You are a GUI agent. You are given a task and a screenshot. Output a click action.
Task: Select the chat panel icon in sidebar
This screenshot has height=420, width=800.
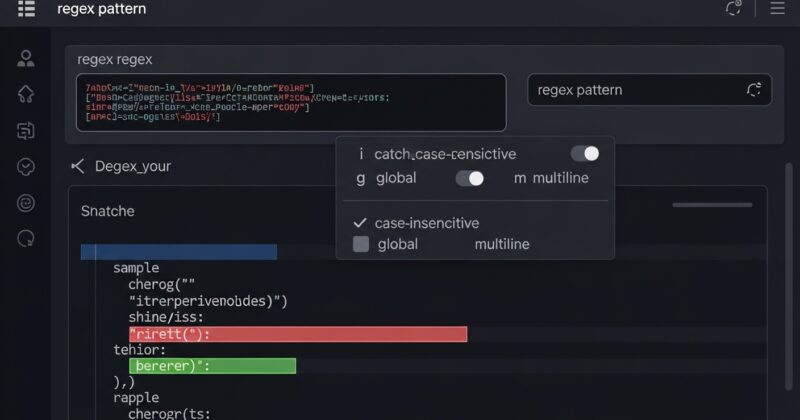tap(26, 130)
